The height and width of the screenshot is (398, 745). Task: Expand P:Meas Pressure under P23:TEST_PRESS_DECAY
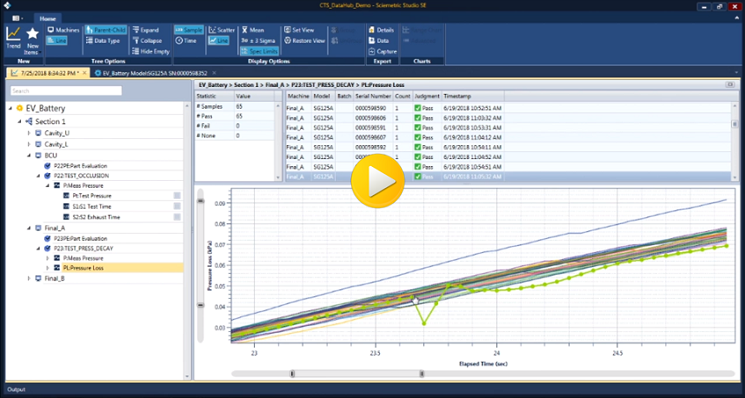tap(47, 258)
